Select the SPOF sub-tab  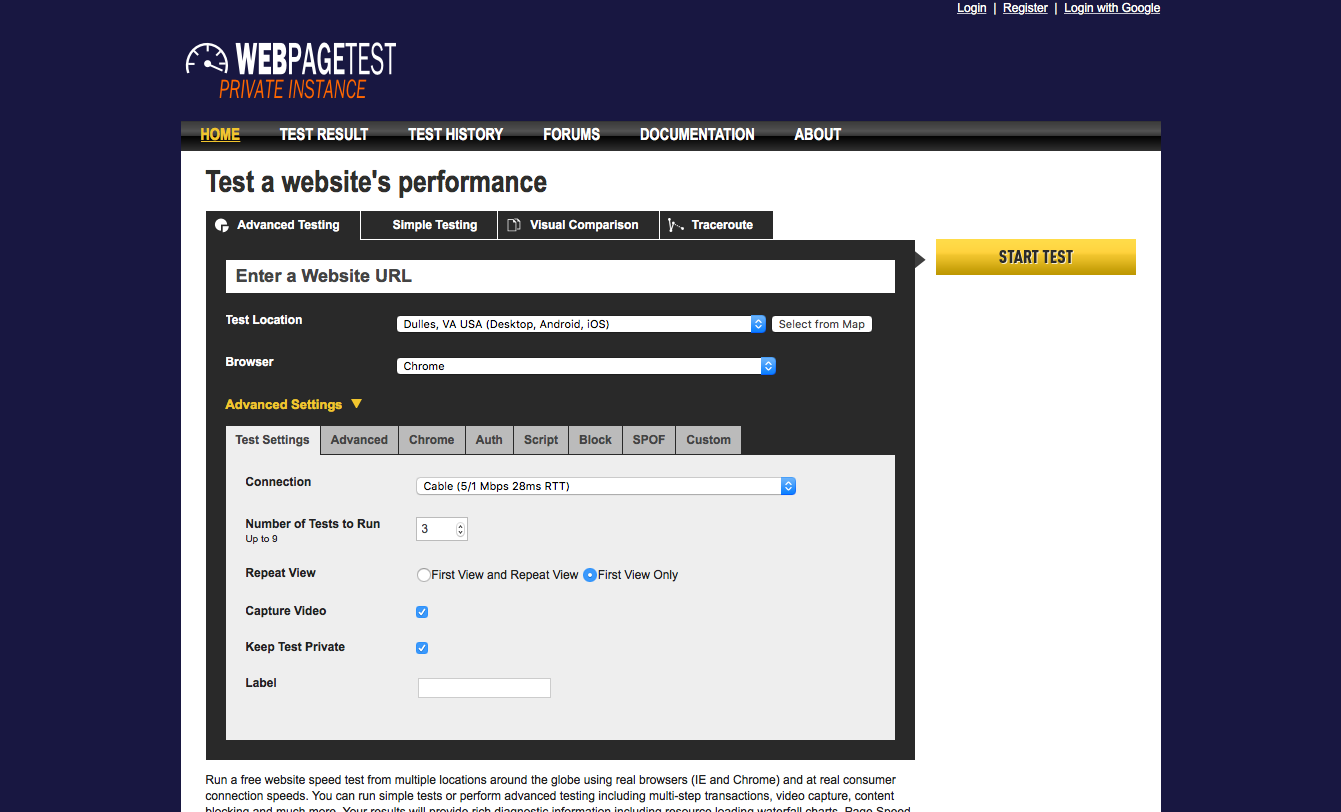click(649, 440)
